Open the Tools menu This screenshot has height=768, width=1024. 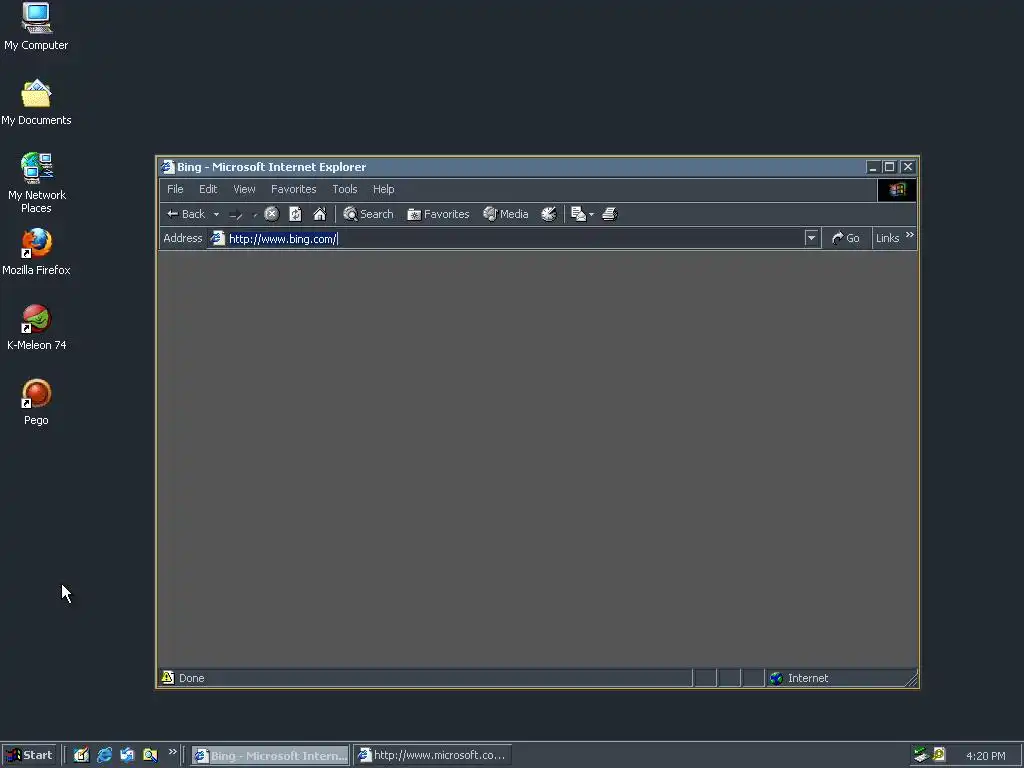pos(344,189)
